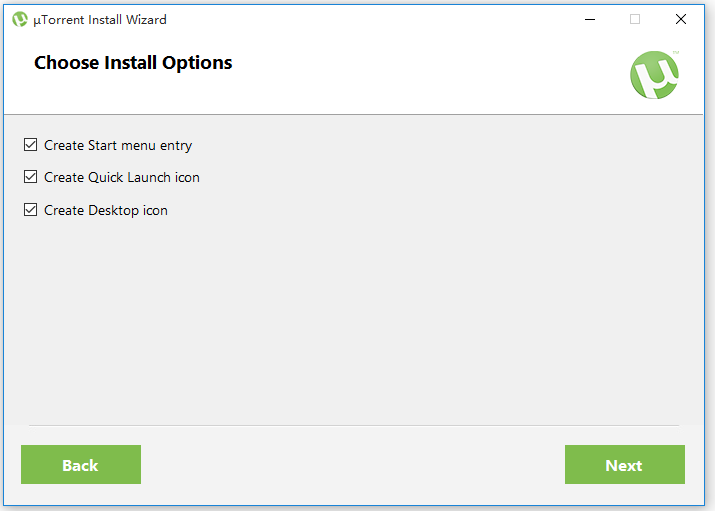Disable the Create Desktop icon checkbox
This screenshot has width=715, height=511.
coord(31,210)
